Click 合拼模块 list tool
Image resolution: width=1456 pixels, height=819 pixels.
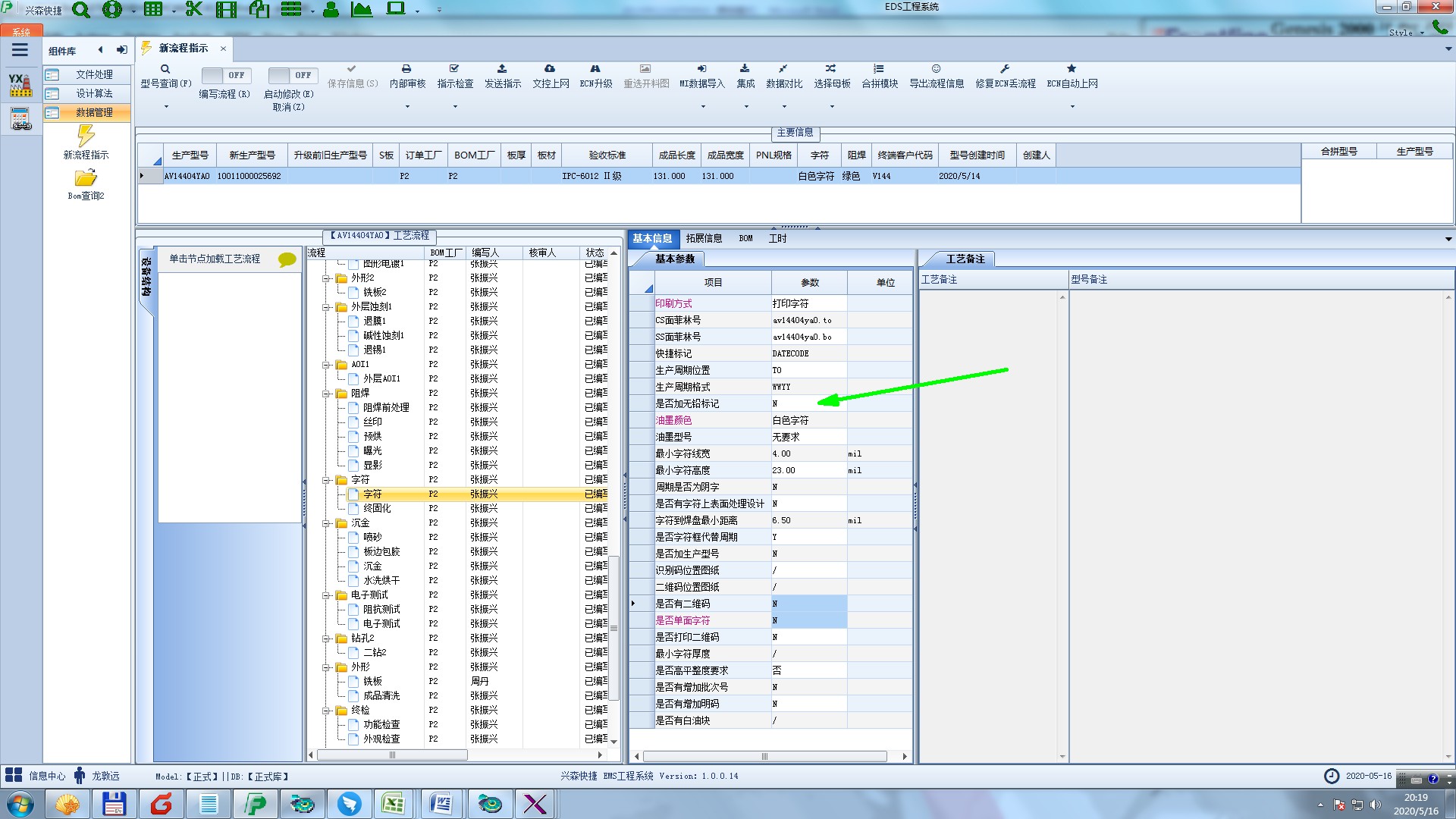880,77
